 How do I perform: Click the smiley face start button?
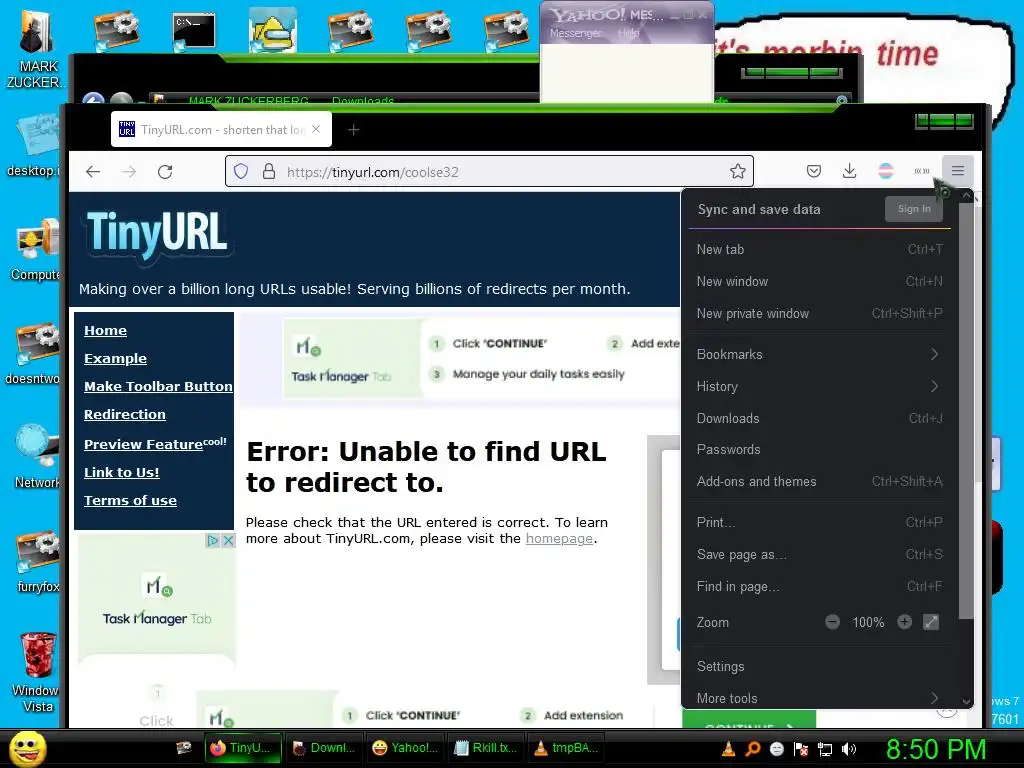pos(27,748)
